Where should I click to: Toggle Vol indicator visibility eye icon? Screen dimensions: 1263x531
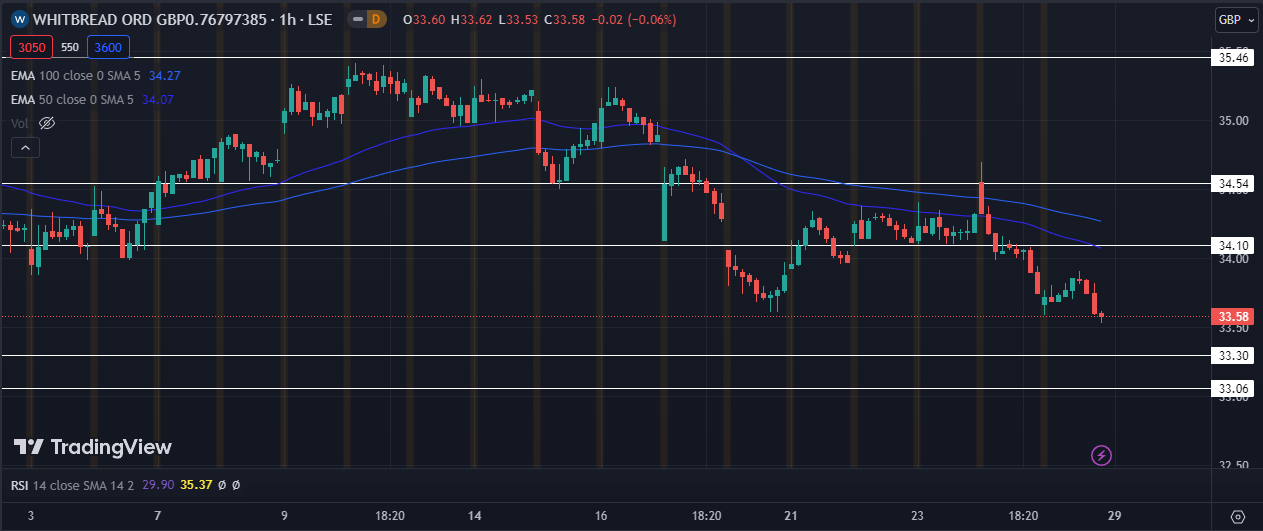tap(46, 123)
